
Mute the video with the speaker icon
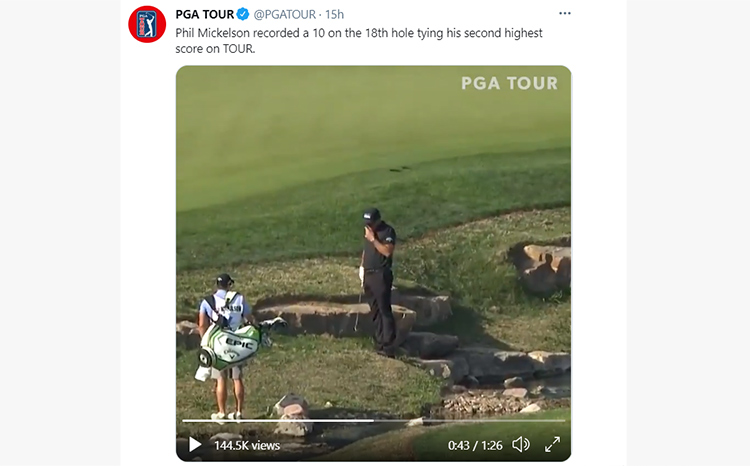pos(520,444)
